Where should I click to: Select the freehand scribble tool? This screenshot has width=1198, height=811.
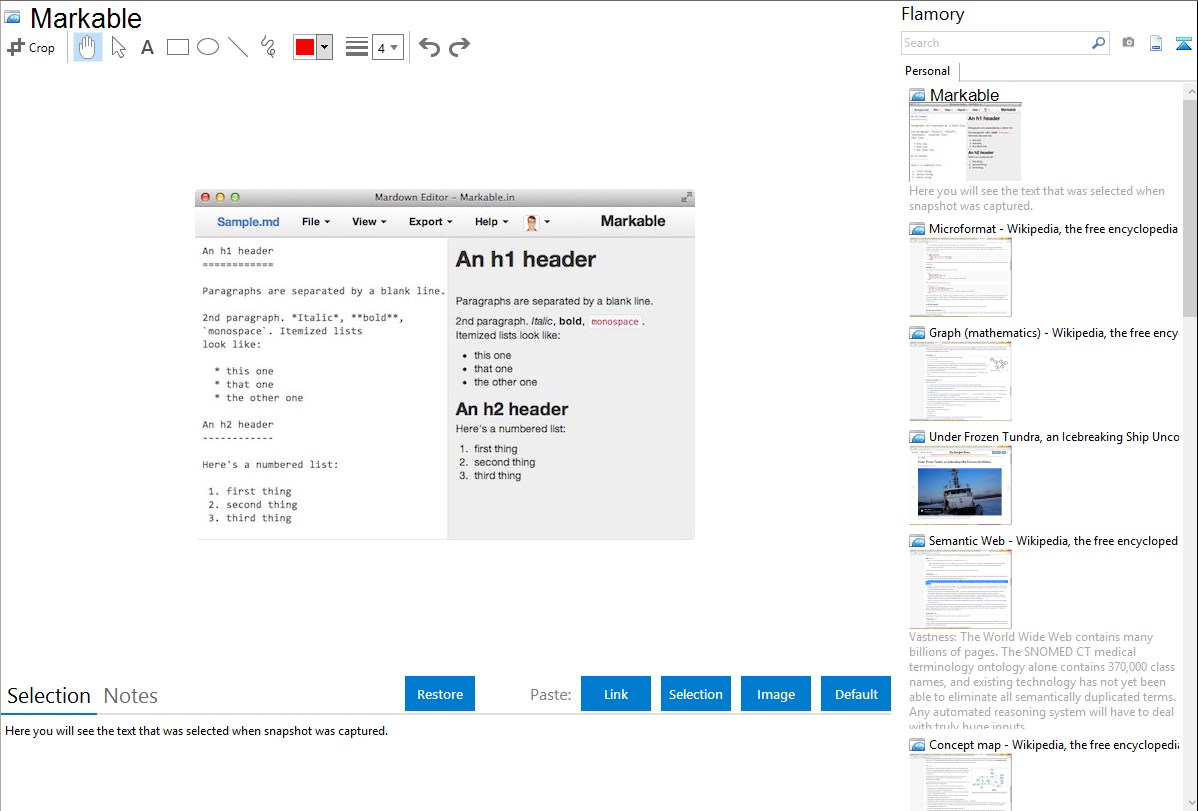coord(268,47)
